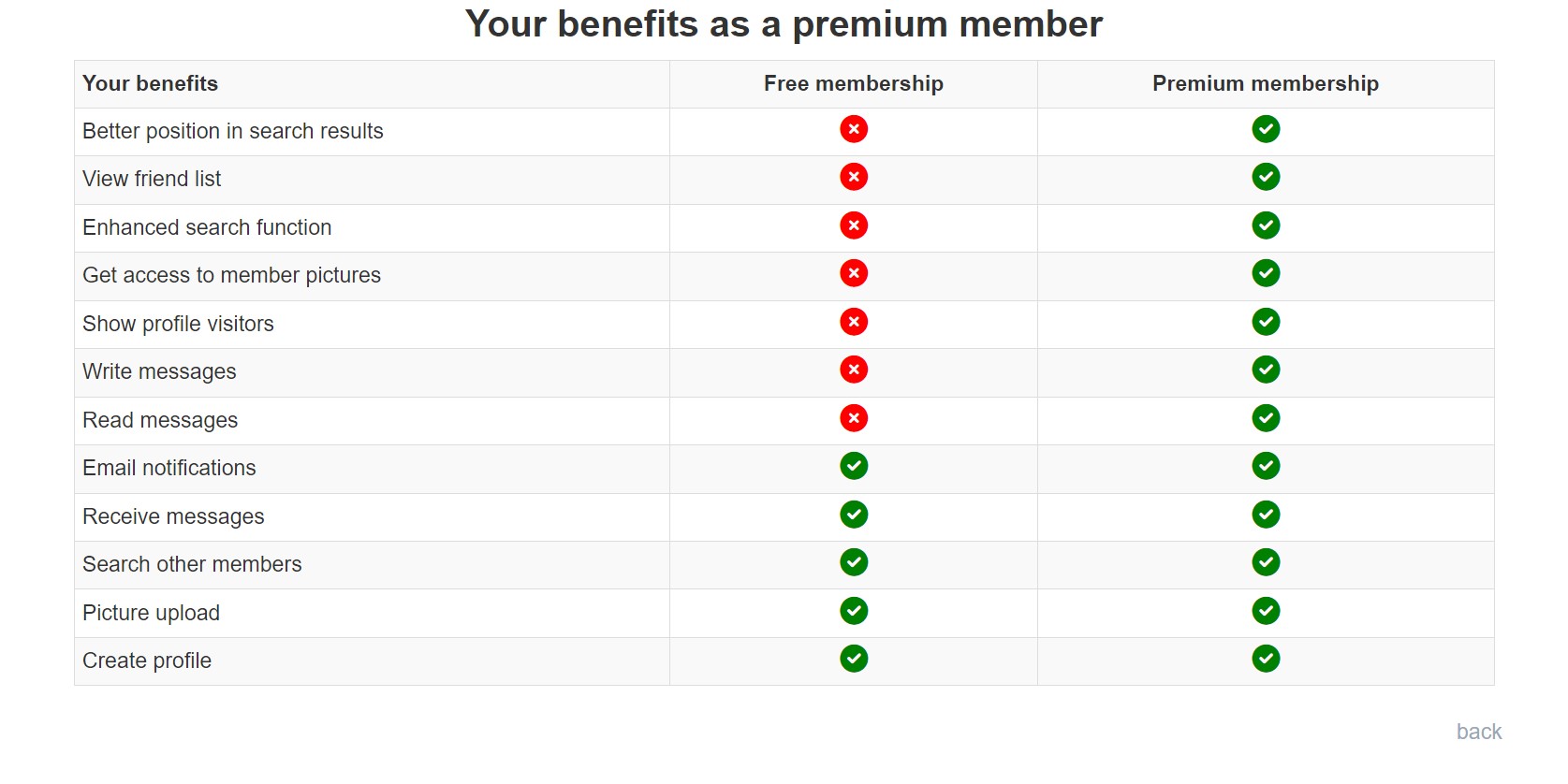Click red X icon for Read messages
The height and width of the screenshot is (784, 1568).
(x=854, y=418)
